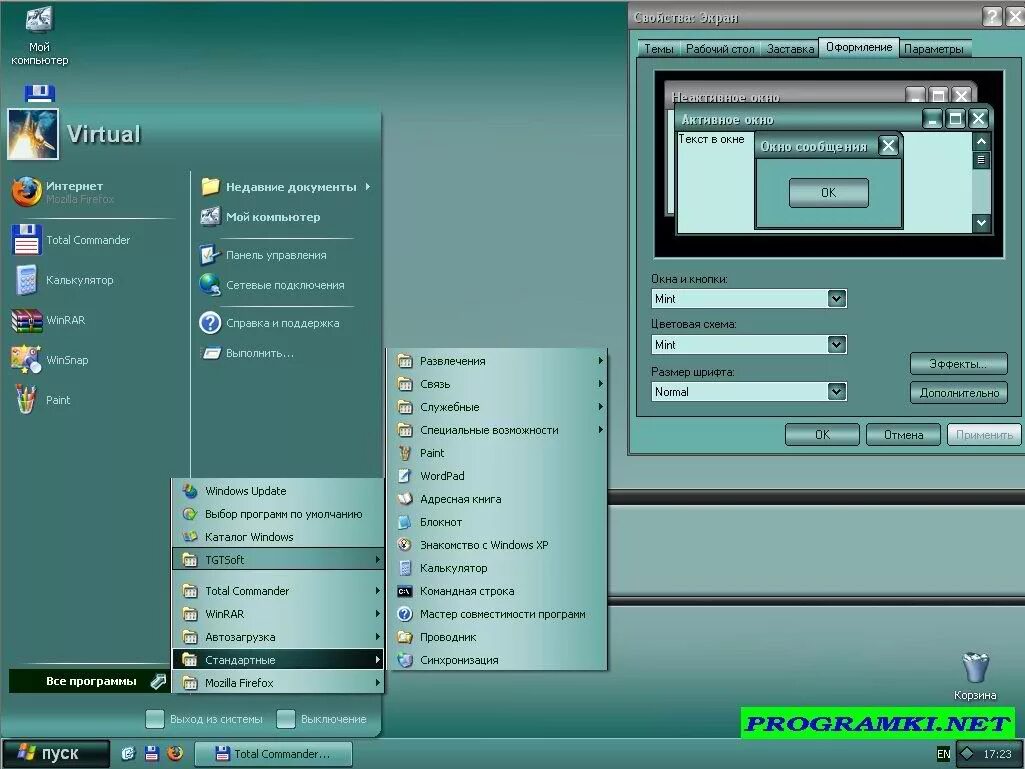The width and height of the screenshot is (1025, 769).
Task: Launch Windows Update from programs list
Action: [x=278, y=491]
